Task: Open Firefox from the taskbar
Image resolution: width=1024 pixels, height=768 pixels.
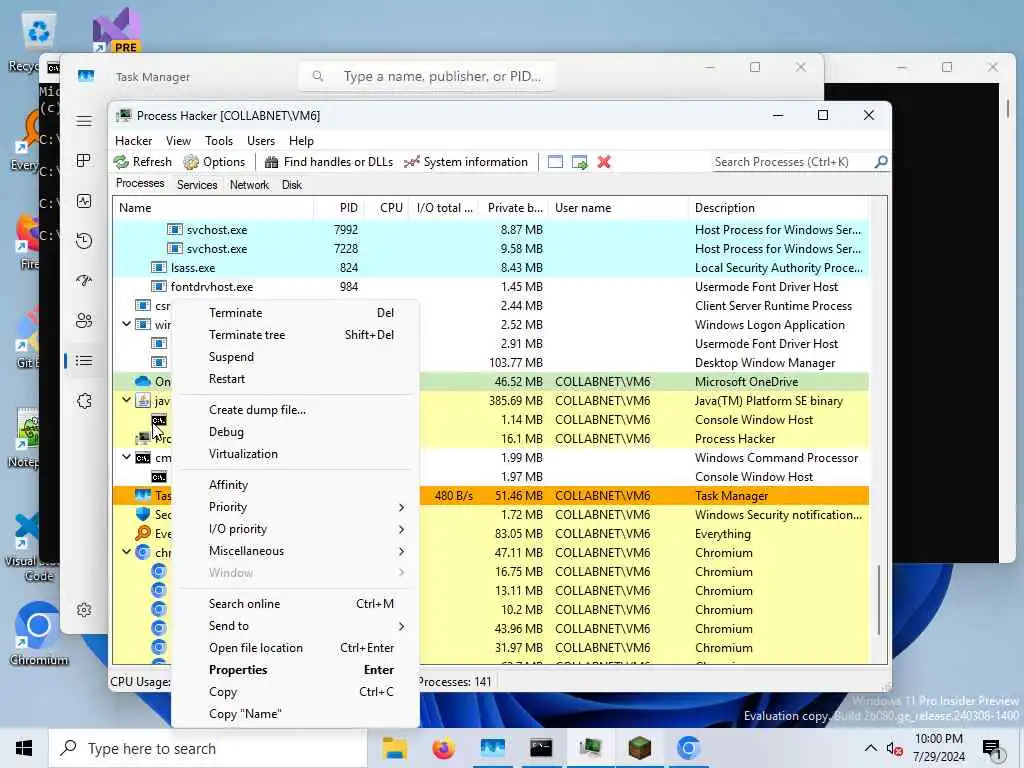Action: click(443, 748)
